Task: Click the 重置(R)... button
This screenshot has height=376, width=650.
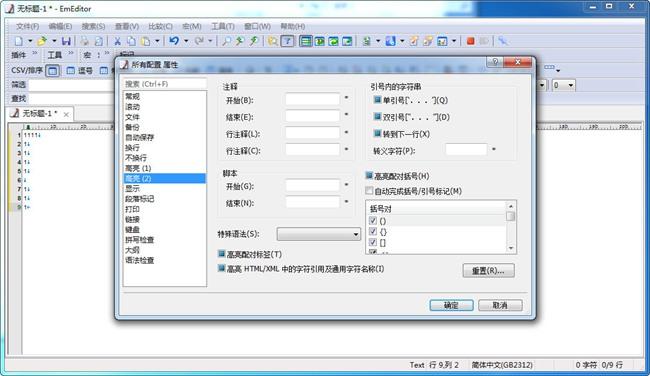Action: pyautogui.click(x=488, y=271)
